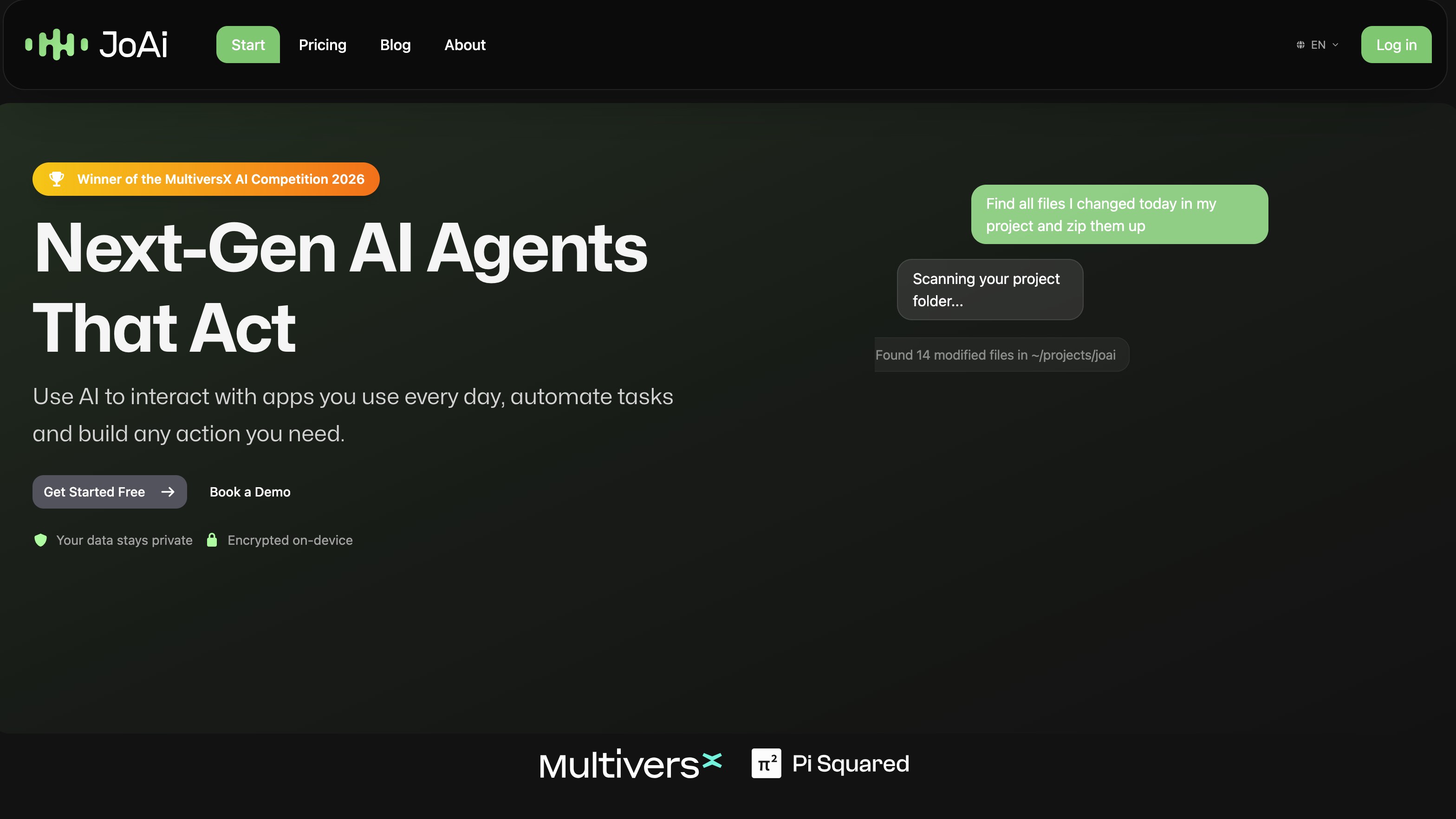This screenshot has height=819, width=1456.
Task: Click the green chat message about zipping files
Action: coord(1120,214)
